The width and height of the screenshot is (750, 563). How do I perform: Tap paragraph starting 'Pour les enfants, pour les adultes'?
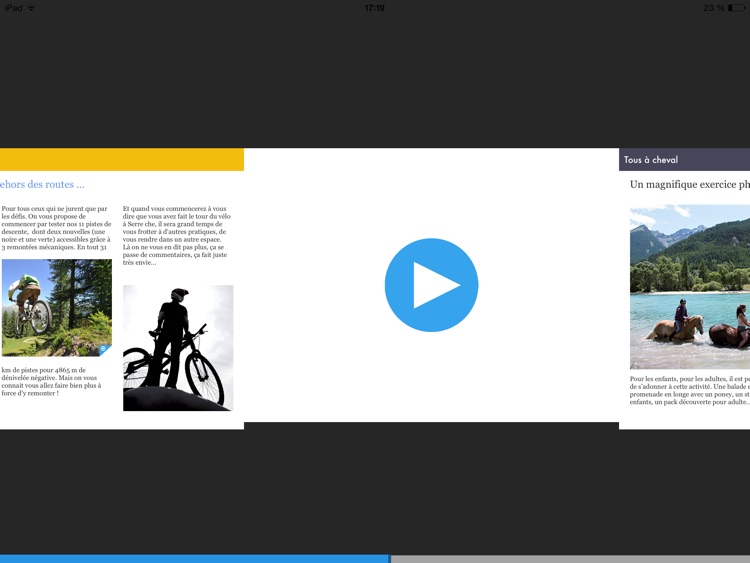(690, 390)
